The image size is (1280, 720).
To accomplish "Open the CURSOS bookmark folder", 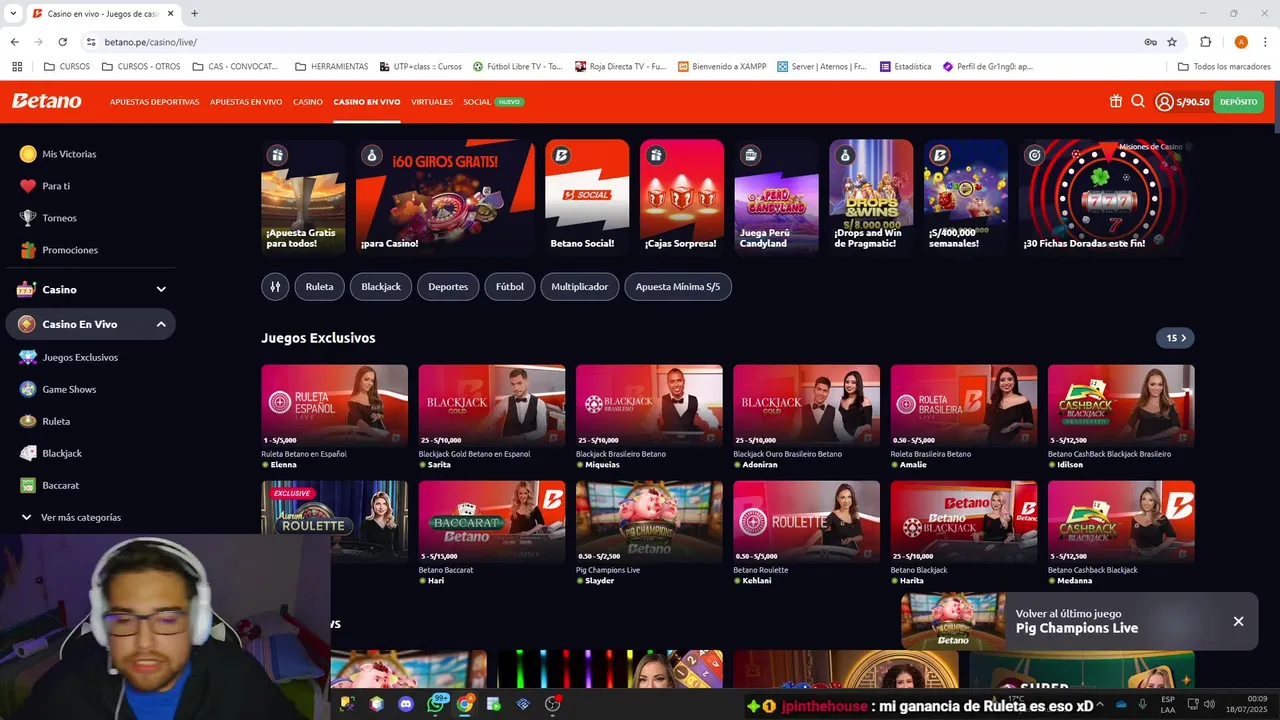I will pyautogui.click(x=67, y=67).
